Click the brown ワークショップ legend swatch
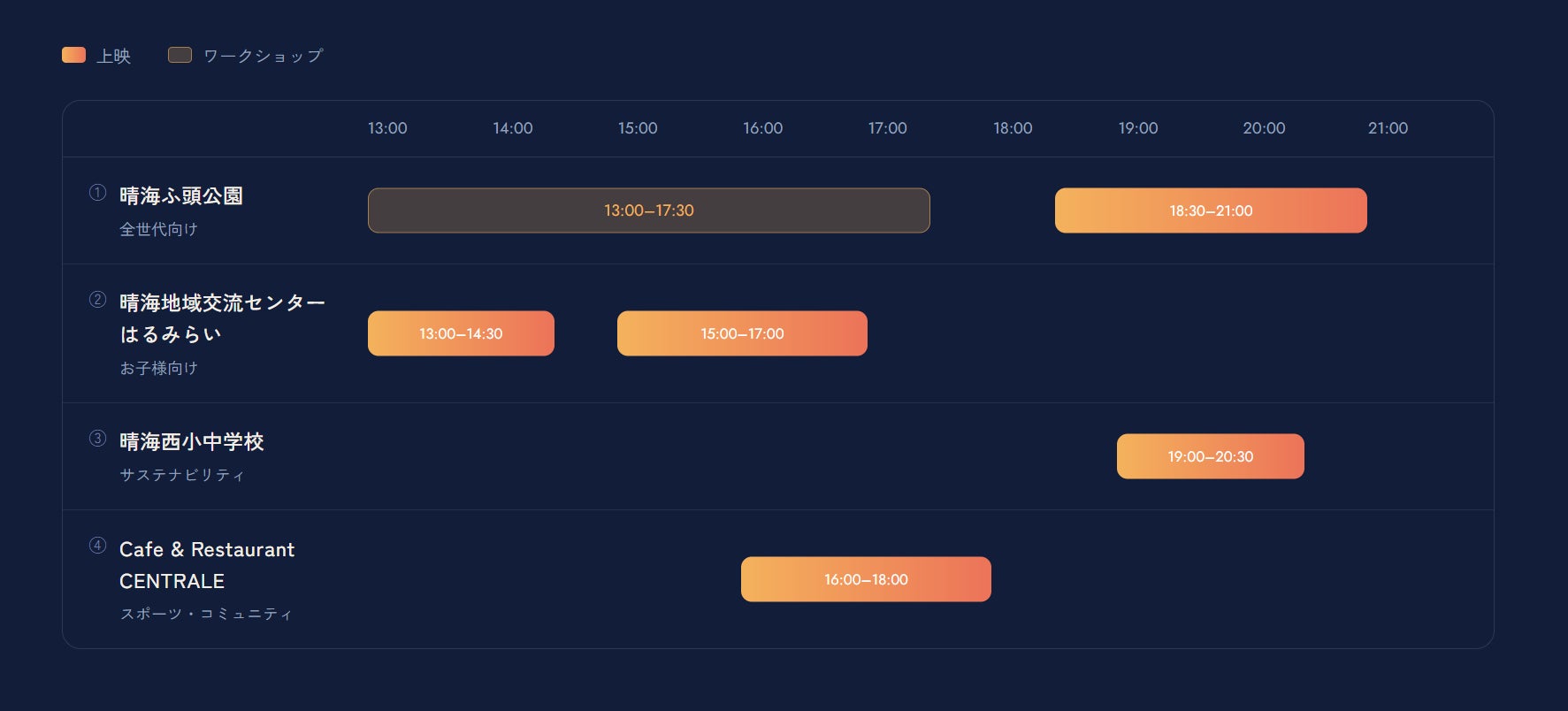The height and width of the screenshot is (711, 1568). click(180, 55)
